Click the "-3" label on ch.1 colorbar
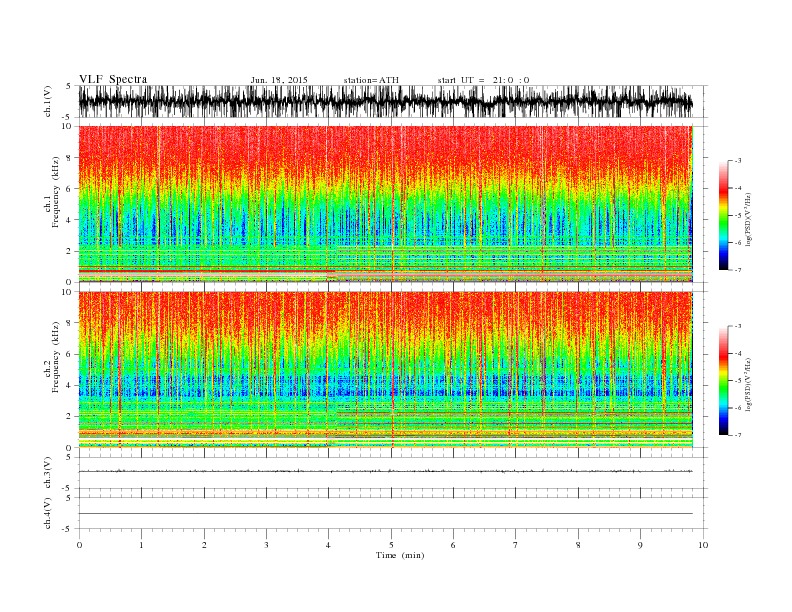This screenshot has width=792, height=612. tap(737, 161)
